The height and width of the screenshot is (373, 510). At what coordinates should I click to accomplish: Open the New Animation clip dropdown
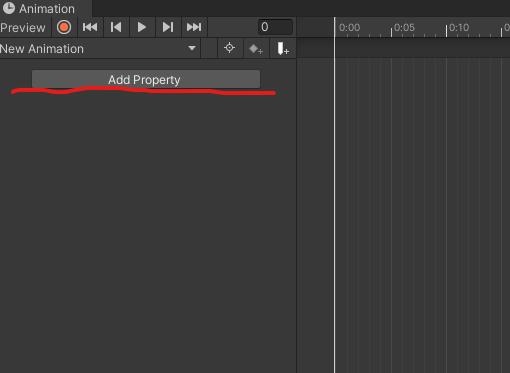pyautogui.click(x=99, y=49)
